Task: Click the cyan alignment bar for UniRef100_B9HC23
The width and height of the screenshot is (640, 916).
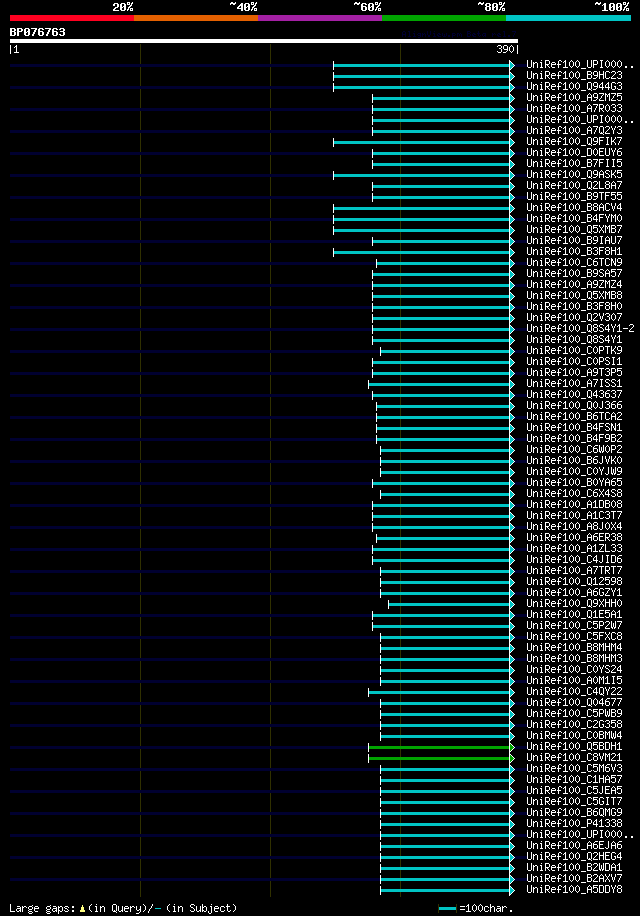Action: click(423, 77)
